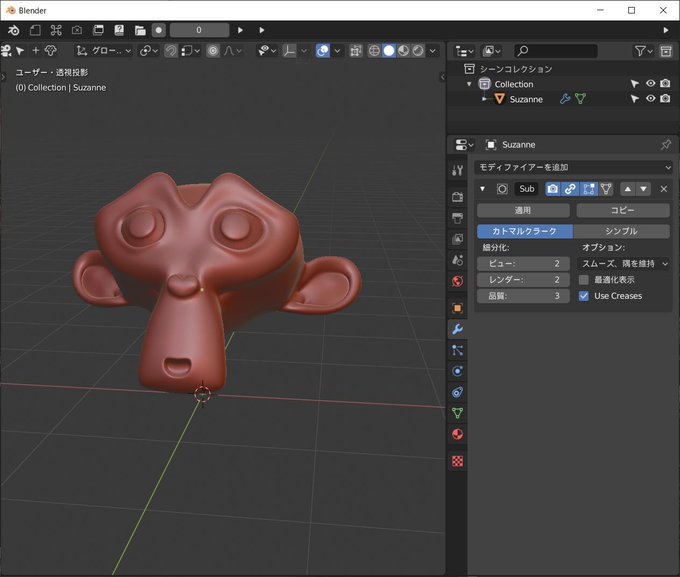Screen dimensions: 680x577
Task: Toggle the snap magnet button
Action: click(171, 51)
